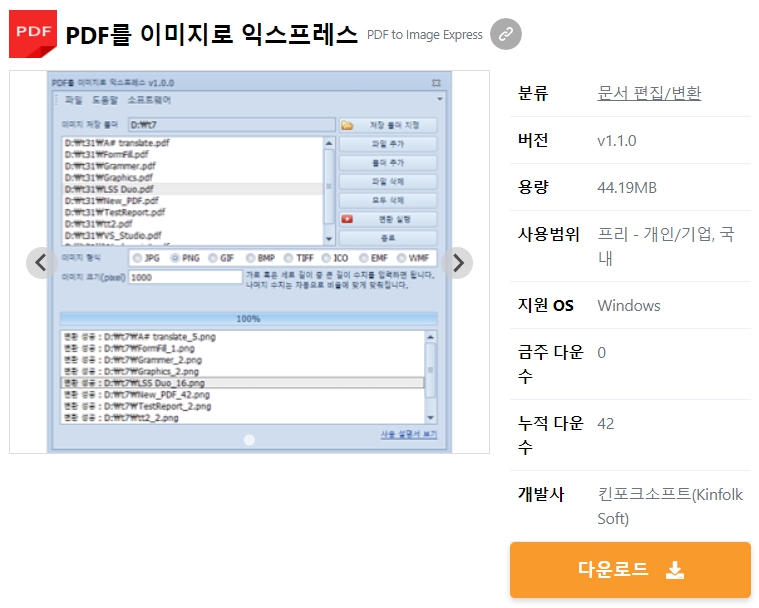Image resolution: width=759 pixels, height=608 pixels.
Task: Click the 모두 삭제 button
Action: [x=388, y=200]
